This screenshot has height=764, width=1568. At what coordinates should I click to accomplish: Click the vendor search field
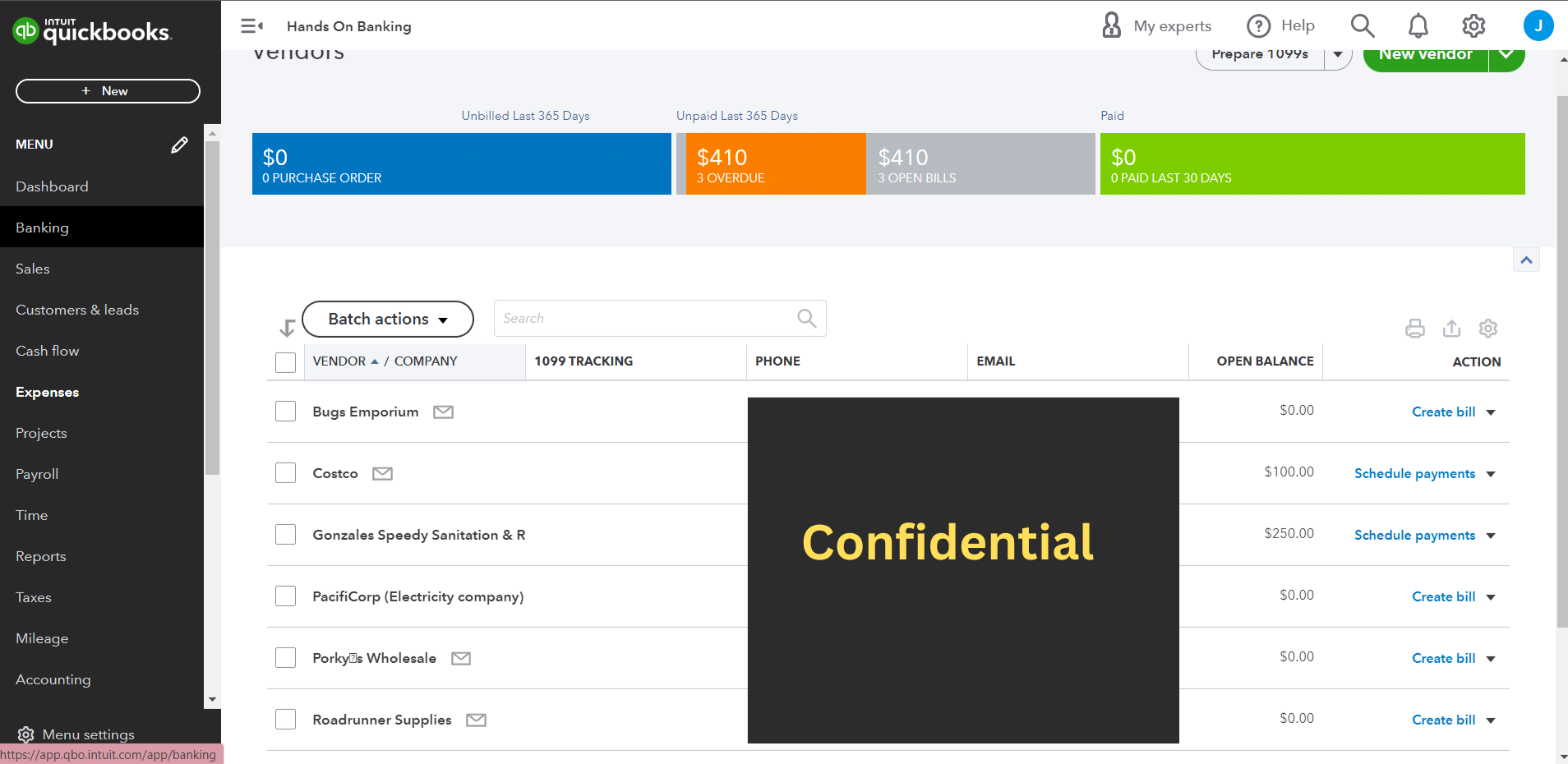645,319
